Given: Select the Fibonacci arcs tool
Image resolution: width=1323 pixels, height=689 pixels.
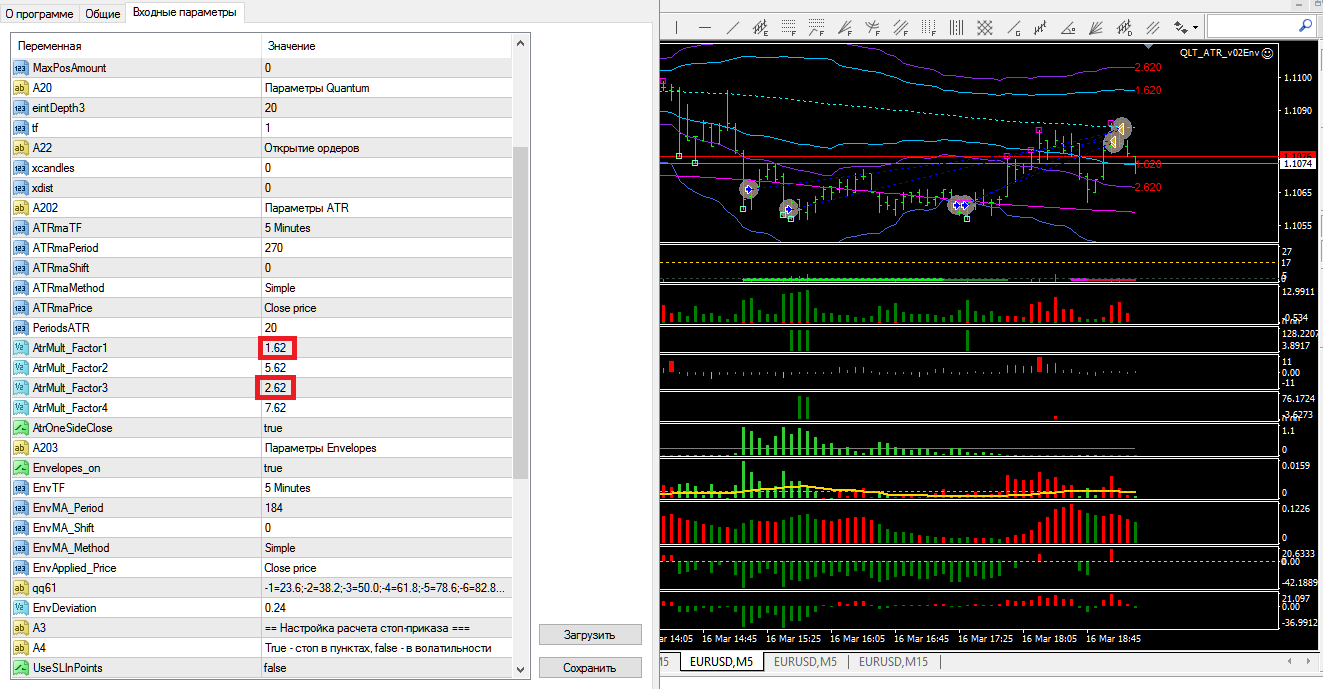Looking at the screenshot, I should pyautogui.click(x=873, y=27).
